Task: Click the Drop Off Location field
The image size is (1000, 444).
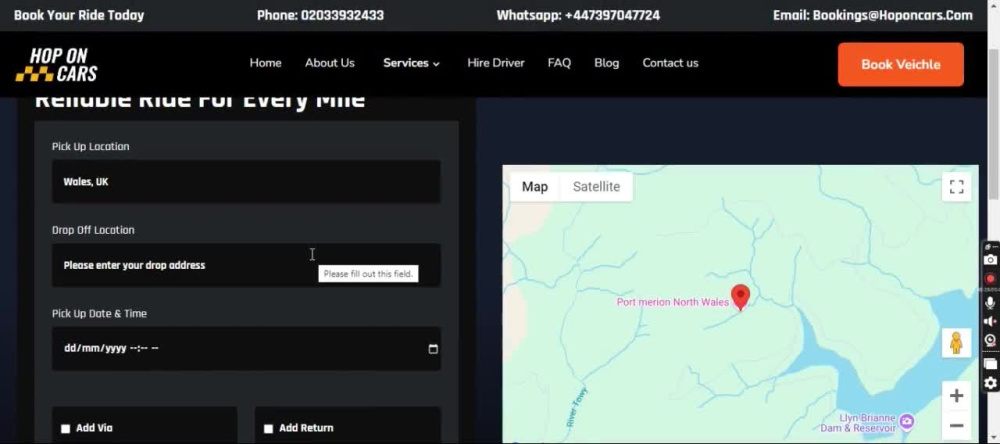Action: click(x=246, y=265)
